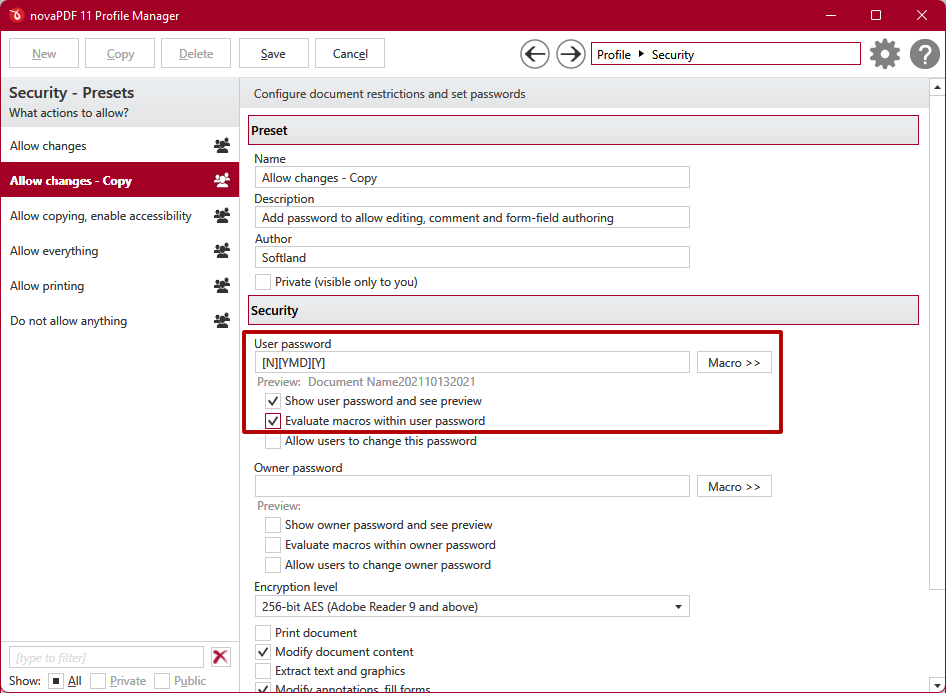Select the Allow changes preset
The width and height of the screenshot is (946, 693).
pyautogui.click(x=120, y=145)
